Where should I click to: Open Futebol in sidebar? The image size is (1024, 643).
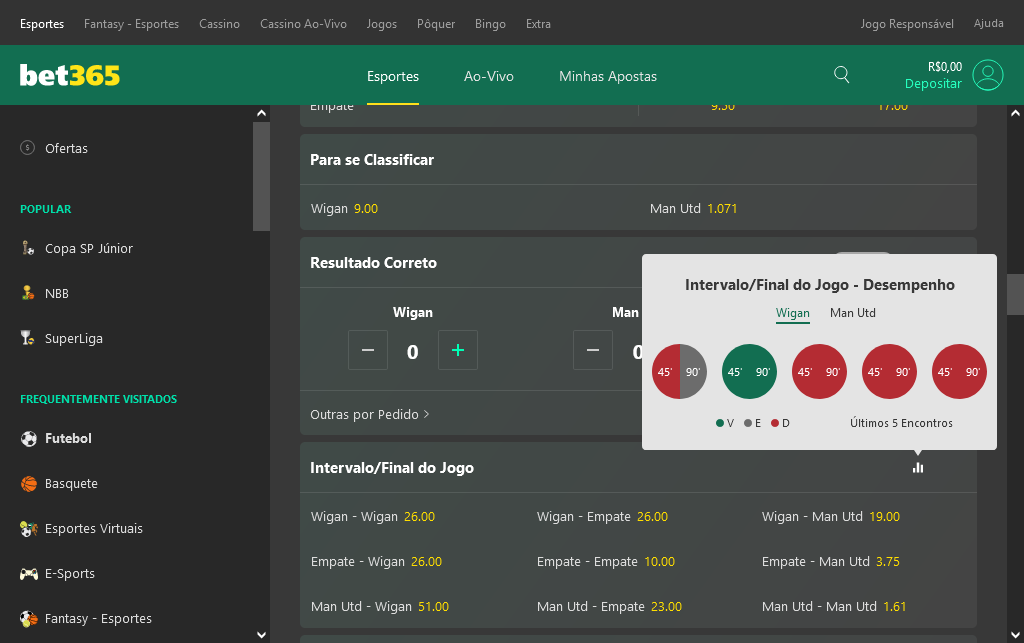(68, 439)
